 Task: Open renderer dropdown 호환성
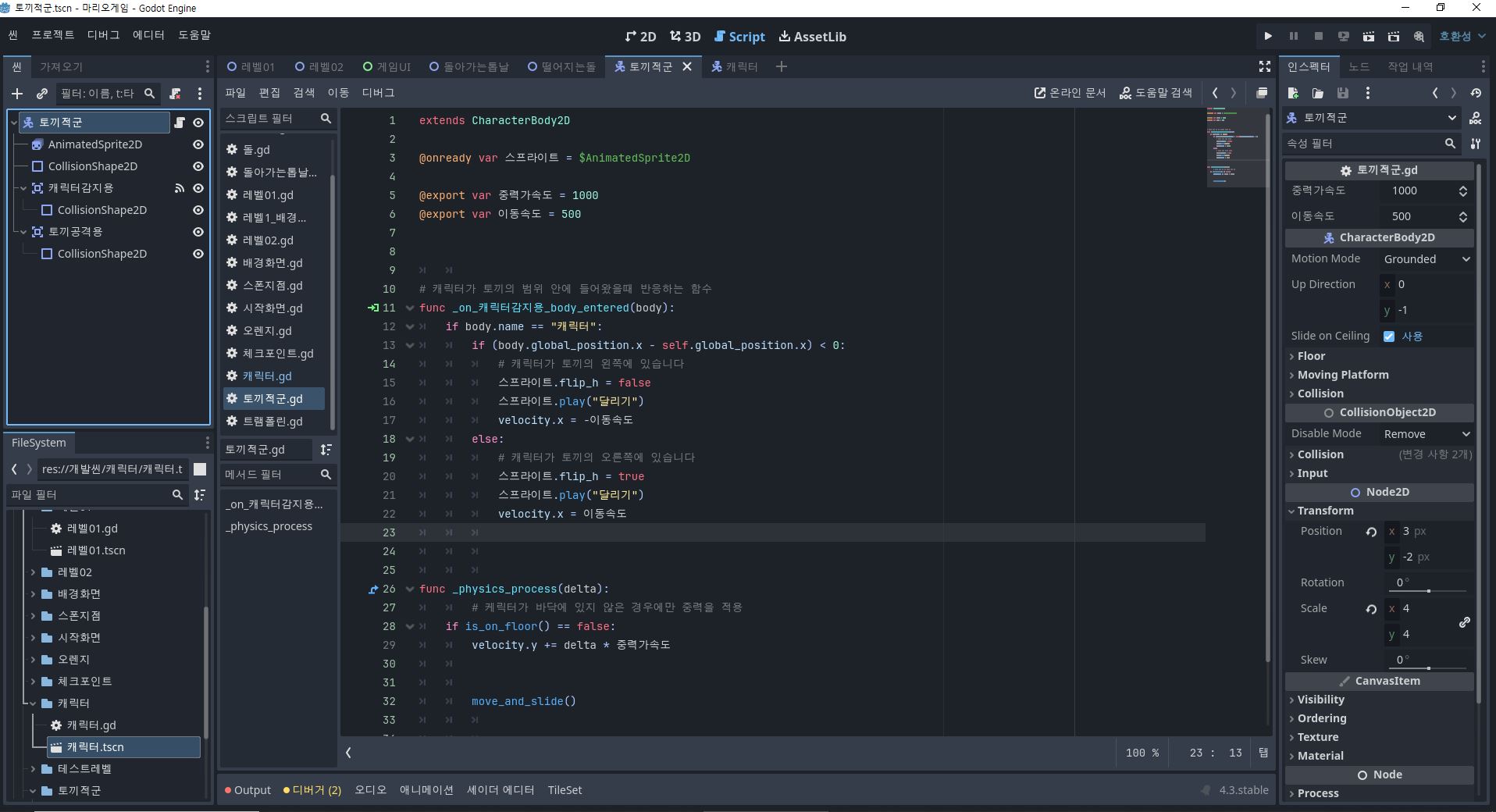click(x=1462, y=36)
